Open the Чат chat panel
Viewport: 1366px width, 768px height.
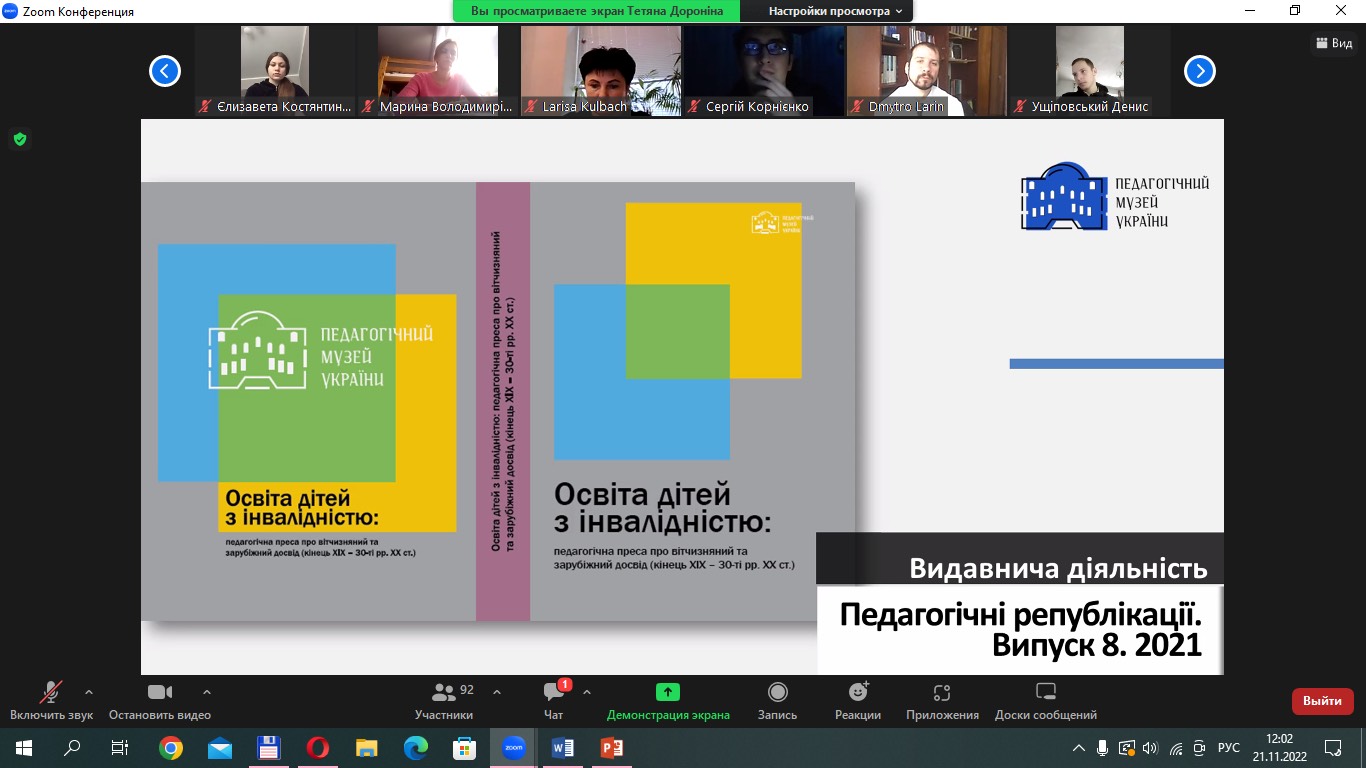point(554,700)
